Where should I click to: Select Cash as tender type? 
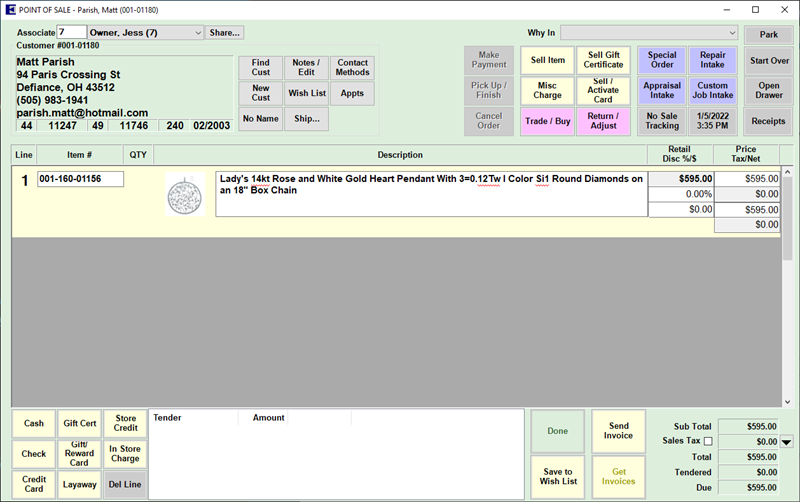(x=33, y=424)
